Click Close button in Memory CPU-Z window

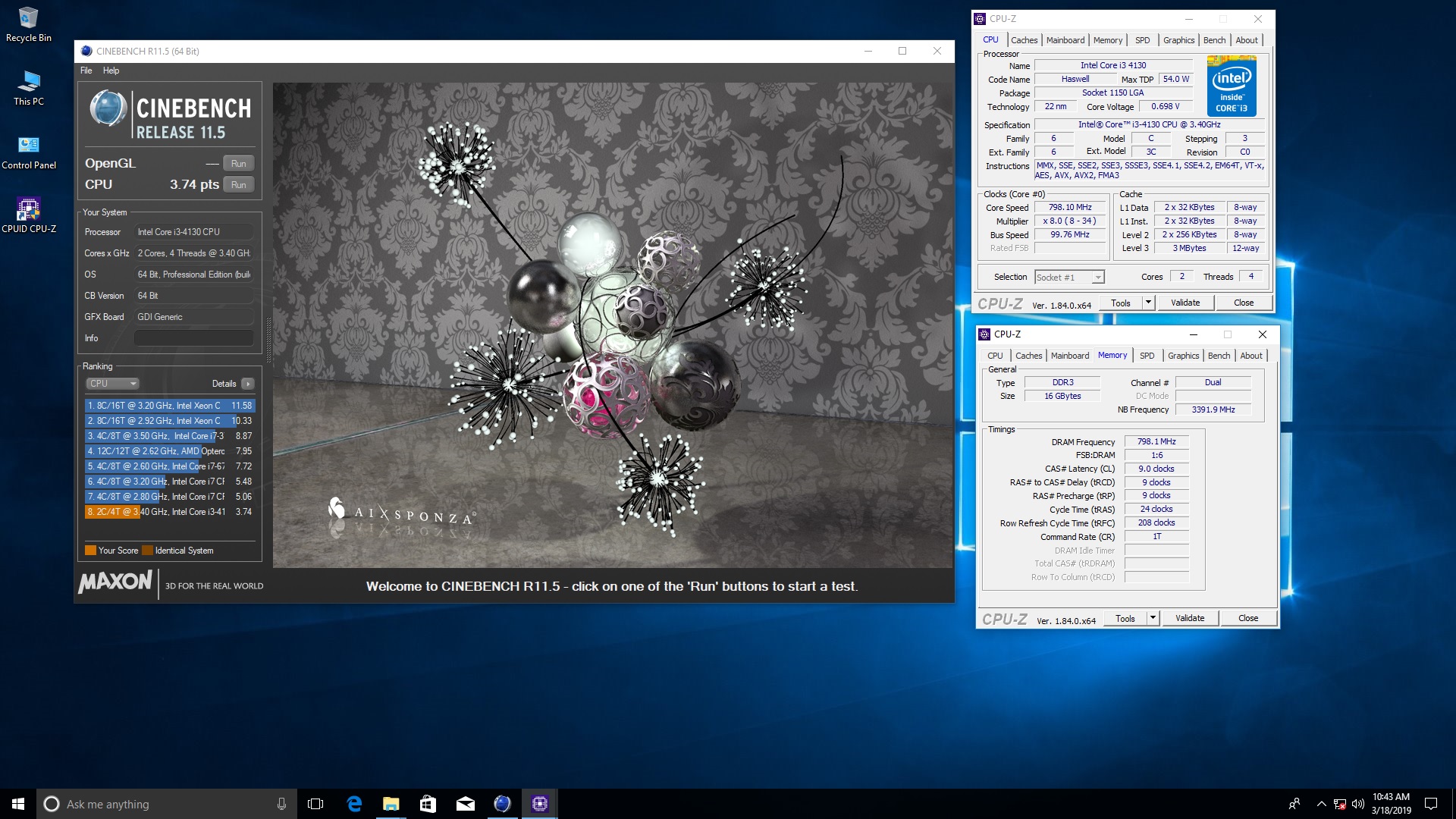[x=1248, y=618]
